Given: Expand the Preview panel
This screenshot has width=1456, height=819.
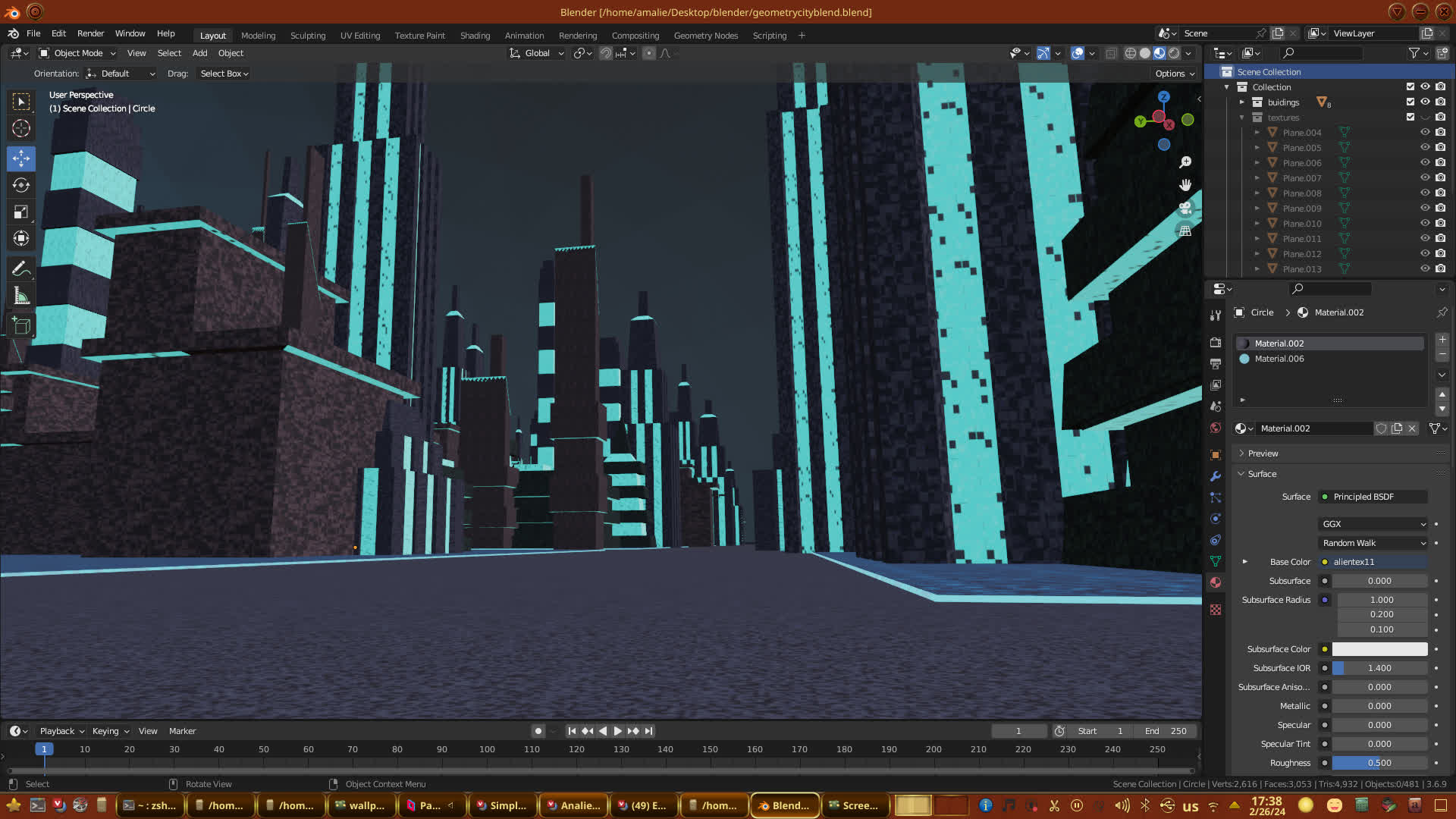Looking at the screenshot, I should click(1263, 453).
